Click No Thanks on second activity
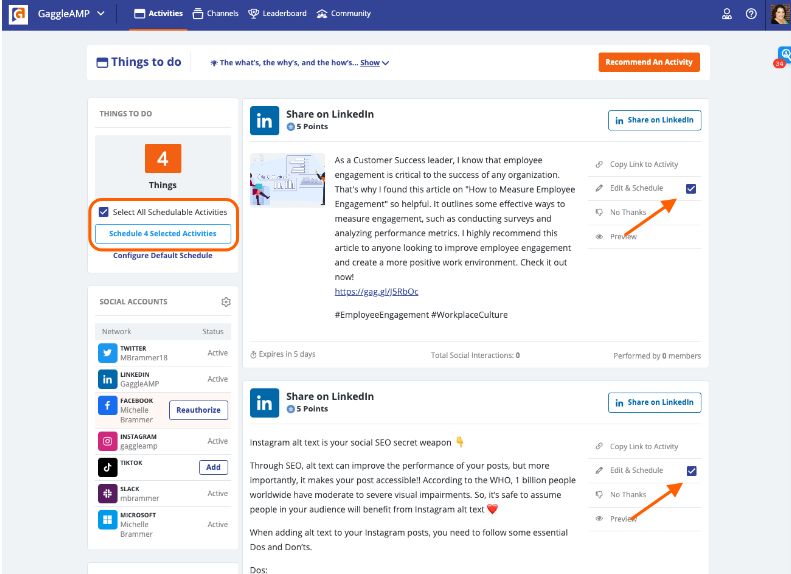The width and height of the screenshot is (791, 574). coord(621,494)
